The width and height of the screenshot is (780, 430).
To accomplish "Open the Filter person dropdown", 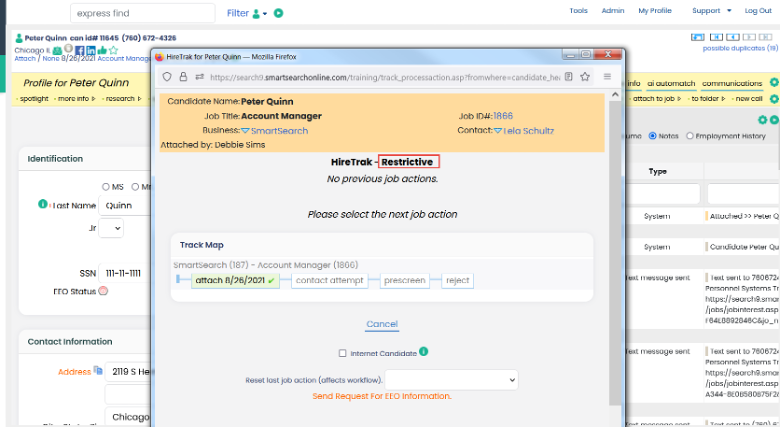I will (x=260, y=13).
